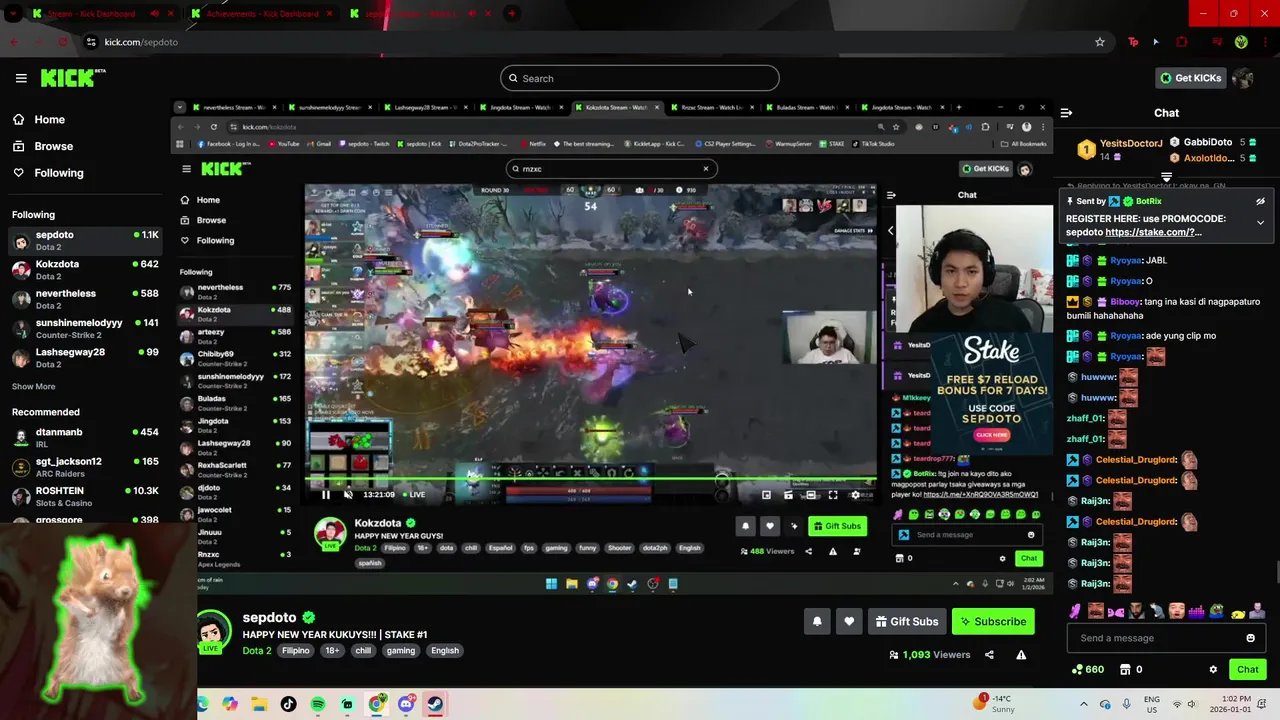1280x720 pixels.
Task: Unpin the pinned BotRix message
Action: tap(1260, 201)
